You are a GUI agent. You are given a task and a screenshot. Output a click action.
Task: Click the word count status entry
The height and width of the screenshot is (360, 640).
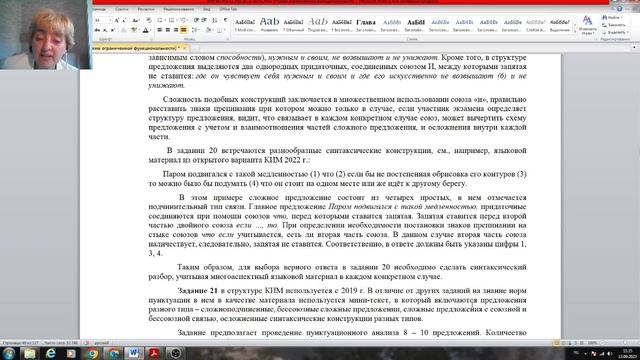61,343
